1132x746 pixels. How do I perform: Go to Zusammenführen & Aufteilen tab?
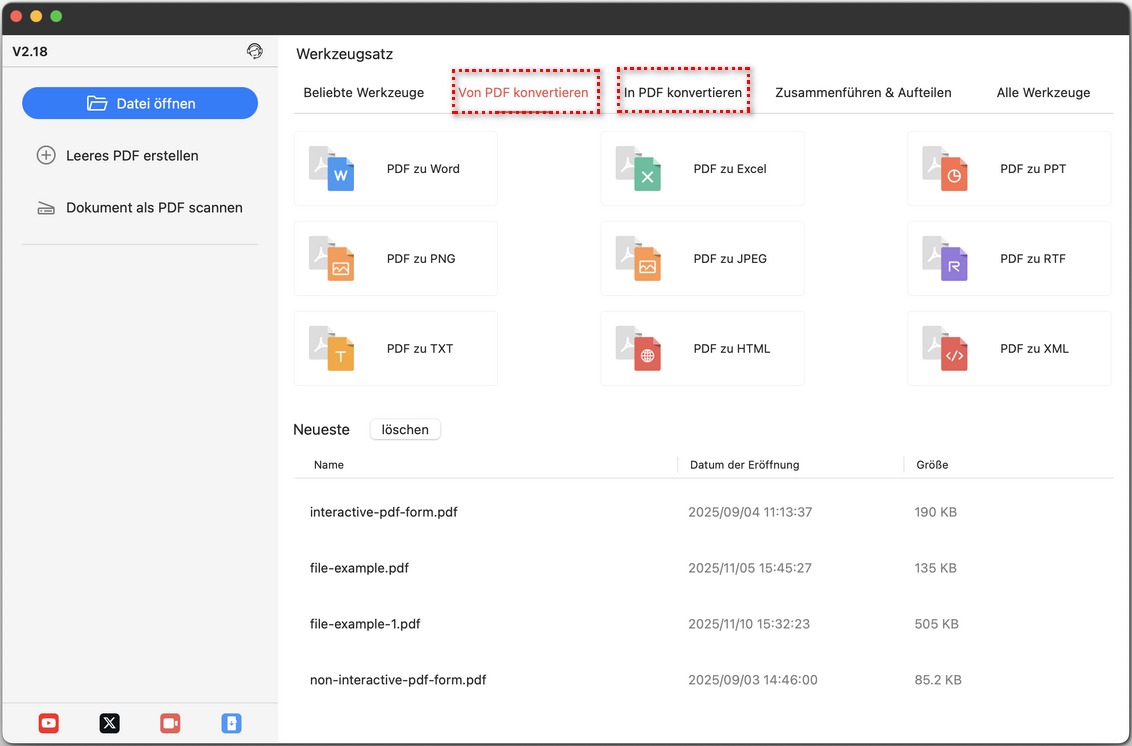tap(863, 93)
